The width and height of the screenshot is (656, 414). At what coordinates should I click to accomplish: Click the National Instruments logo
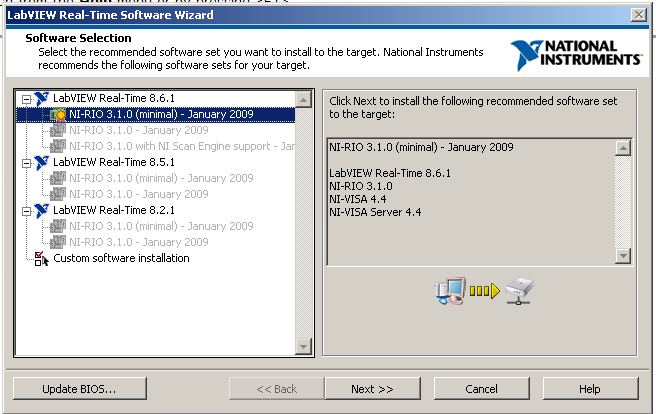coord(576,55)
